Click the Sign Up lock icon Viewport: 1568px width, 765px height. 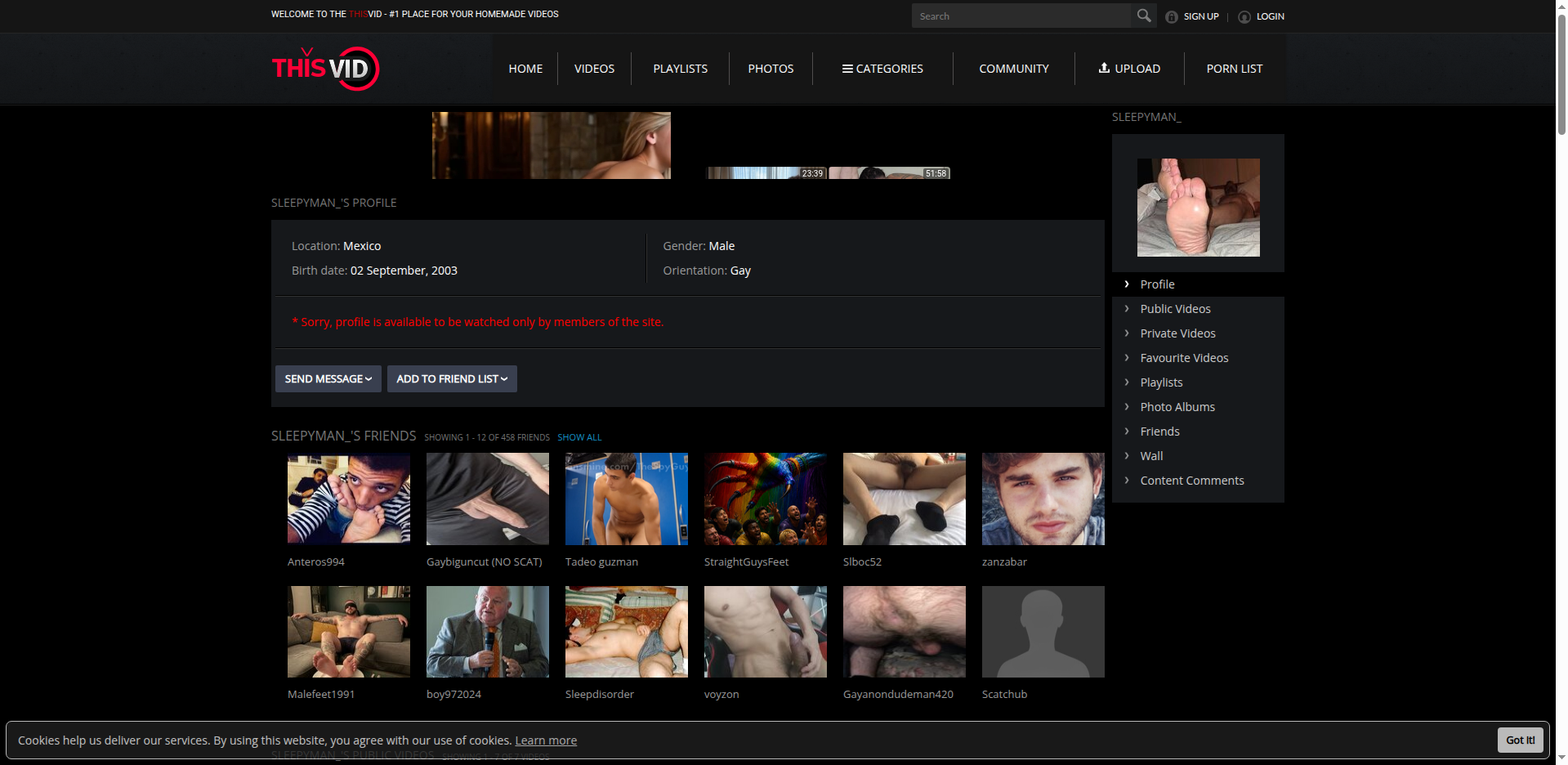point(1172,16)
